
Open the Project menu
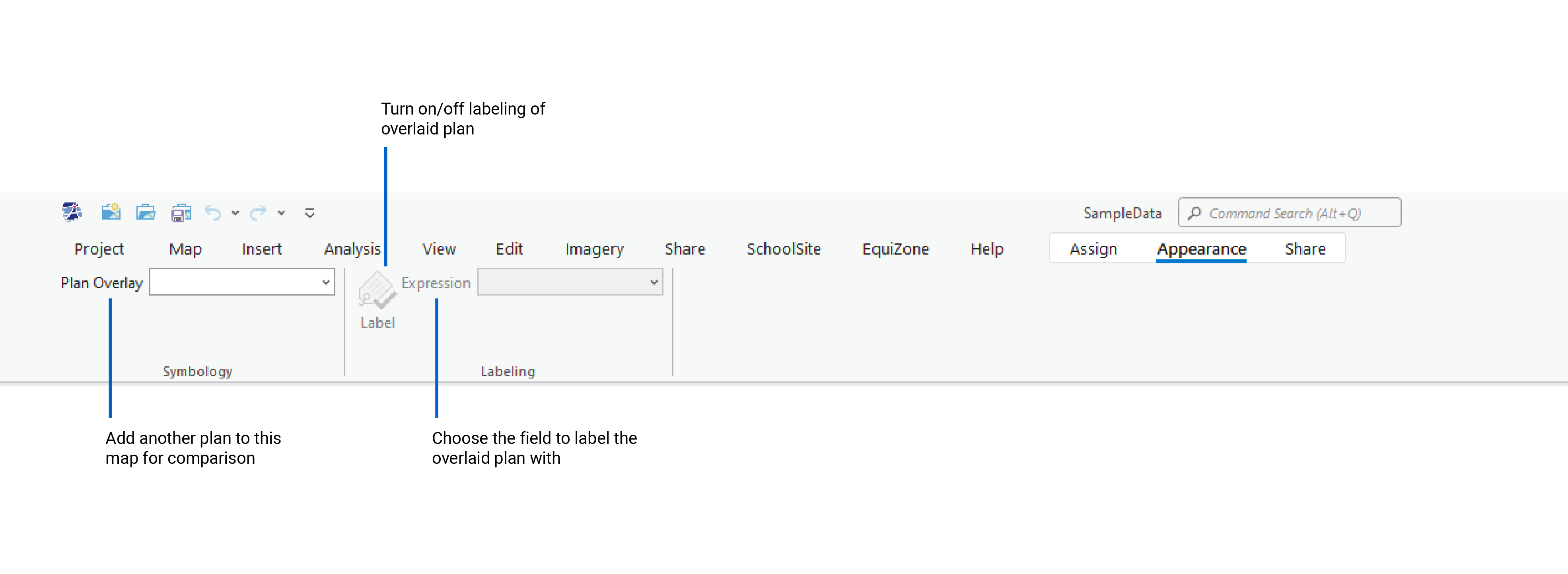click(99, 249)
